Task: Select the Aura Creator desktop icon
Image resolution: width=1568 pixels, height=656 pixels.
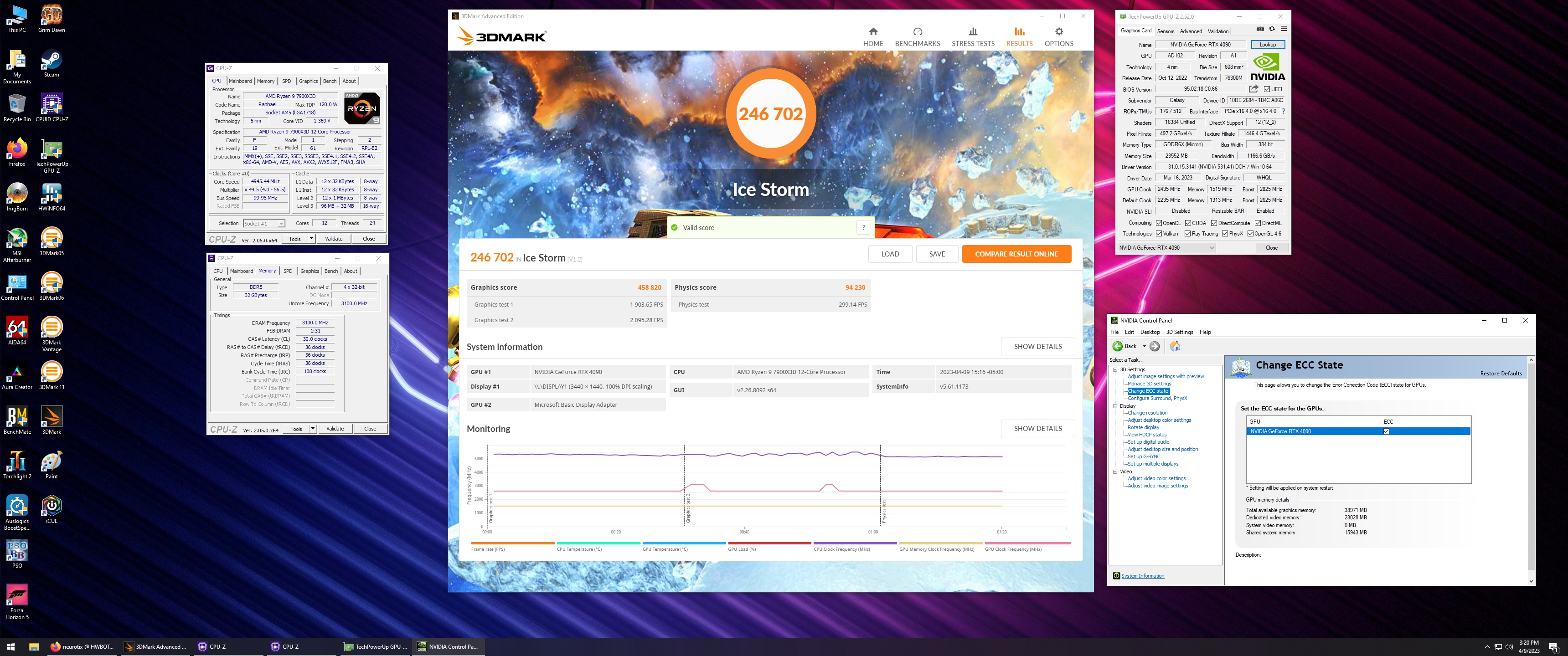Action: pos(17,375)
